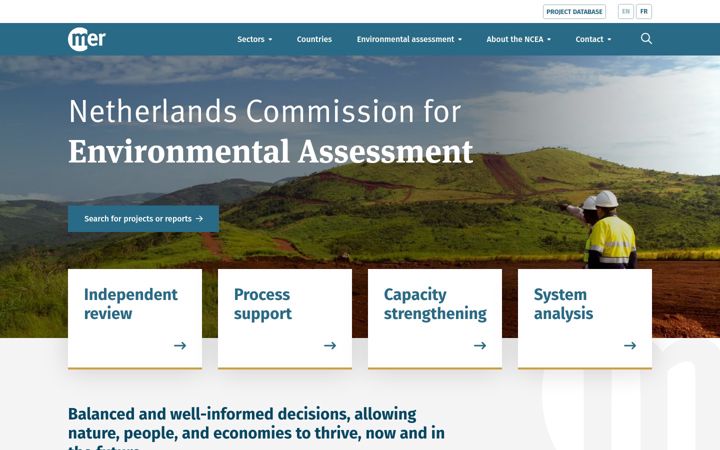Click arrow icon on System analysis card
The image size is (720, 450).
(630, 345)
